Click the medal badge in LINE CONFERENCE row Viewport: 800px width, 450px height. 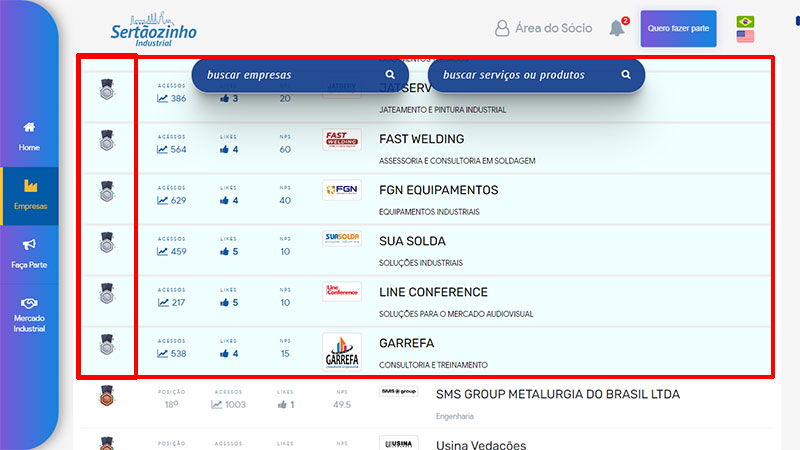click(107, 293)
